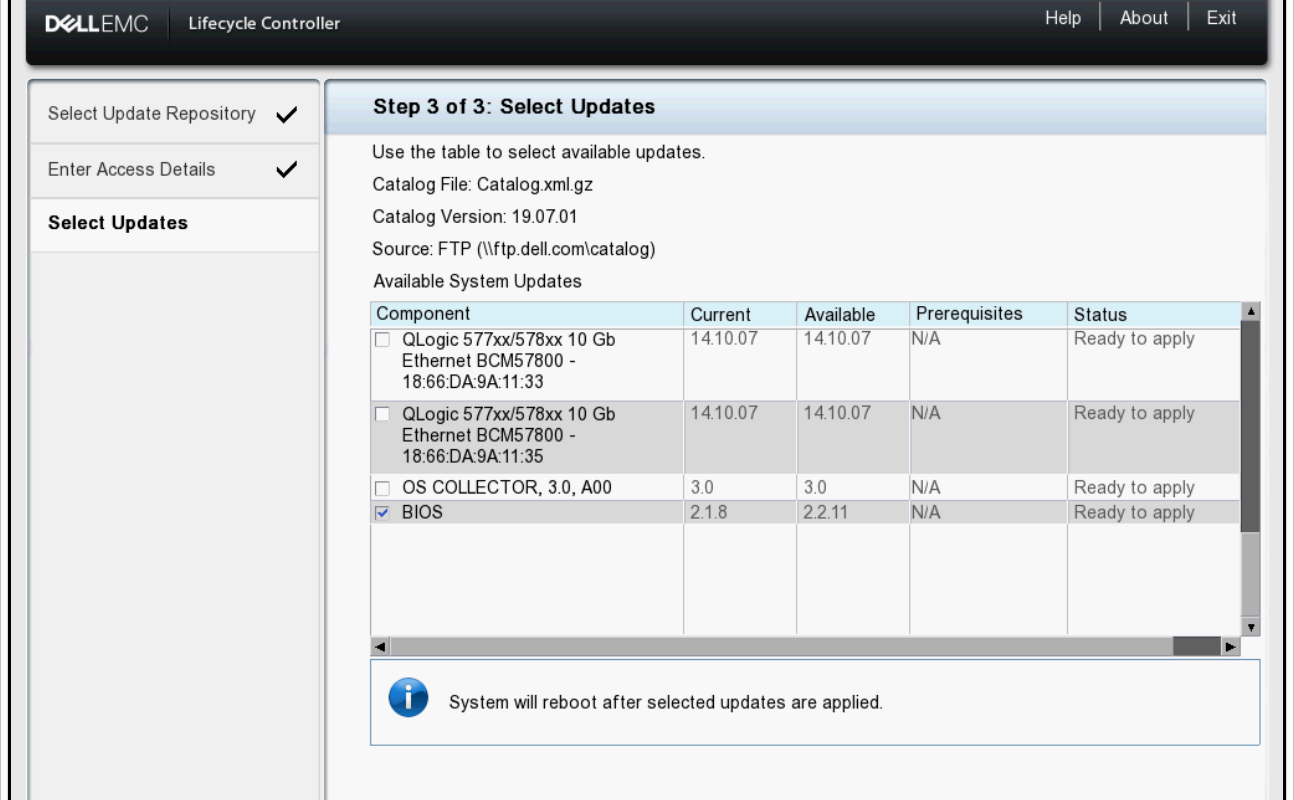Click Catalog Version: 19.07.01 text
Image resolution: width=1294 pixels, height=800 pixels.
[x=475, y=217]
